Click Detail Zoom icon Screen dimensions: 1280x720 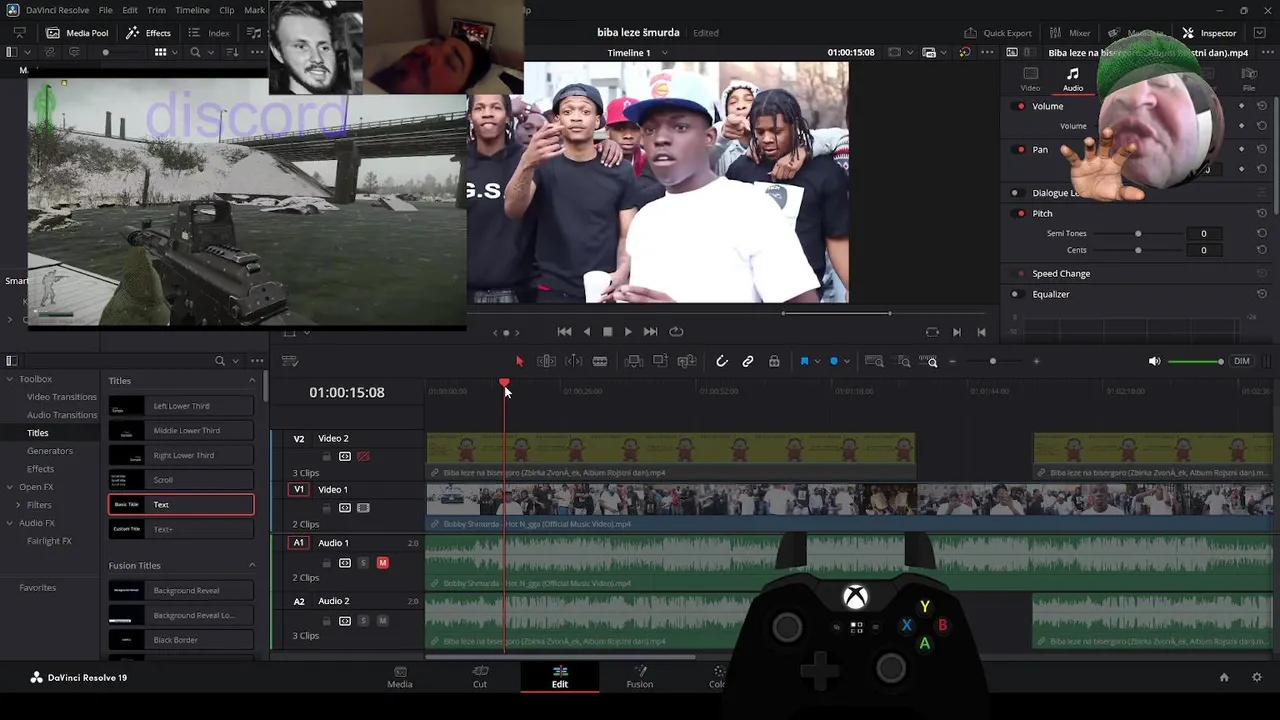tap(901, 361)
